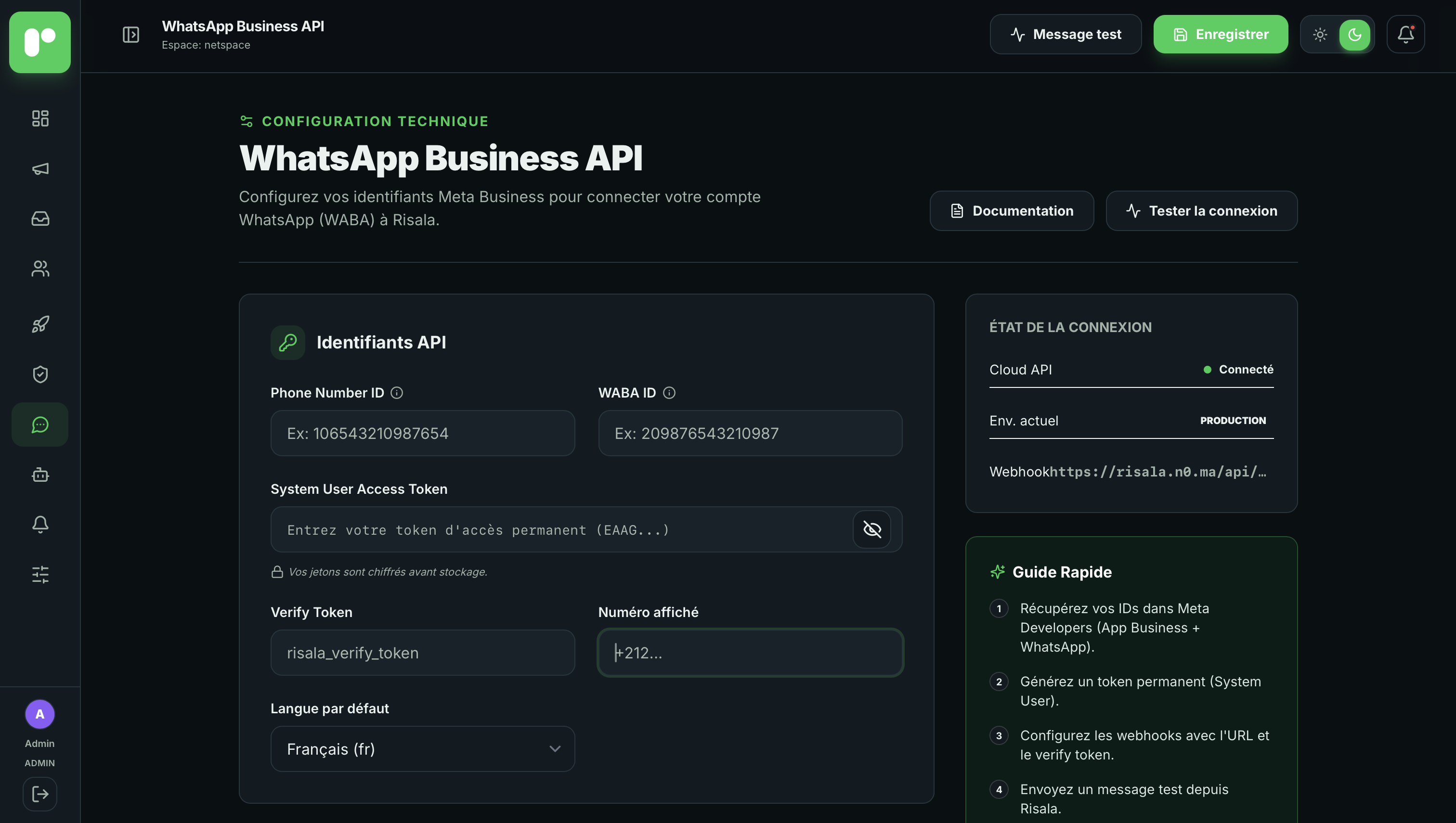Switch to dark theme moon icon
This screenshot has width=1456, height=823.
click(1355, 35)
